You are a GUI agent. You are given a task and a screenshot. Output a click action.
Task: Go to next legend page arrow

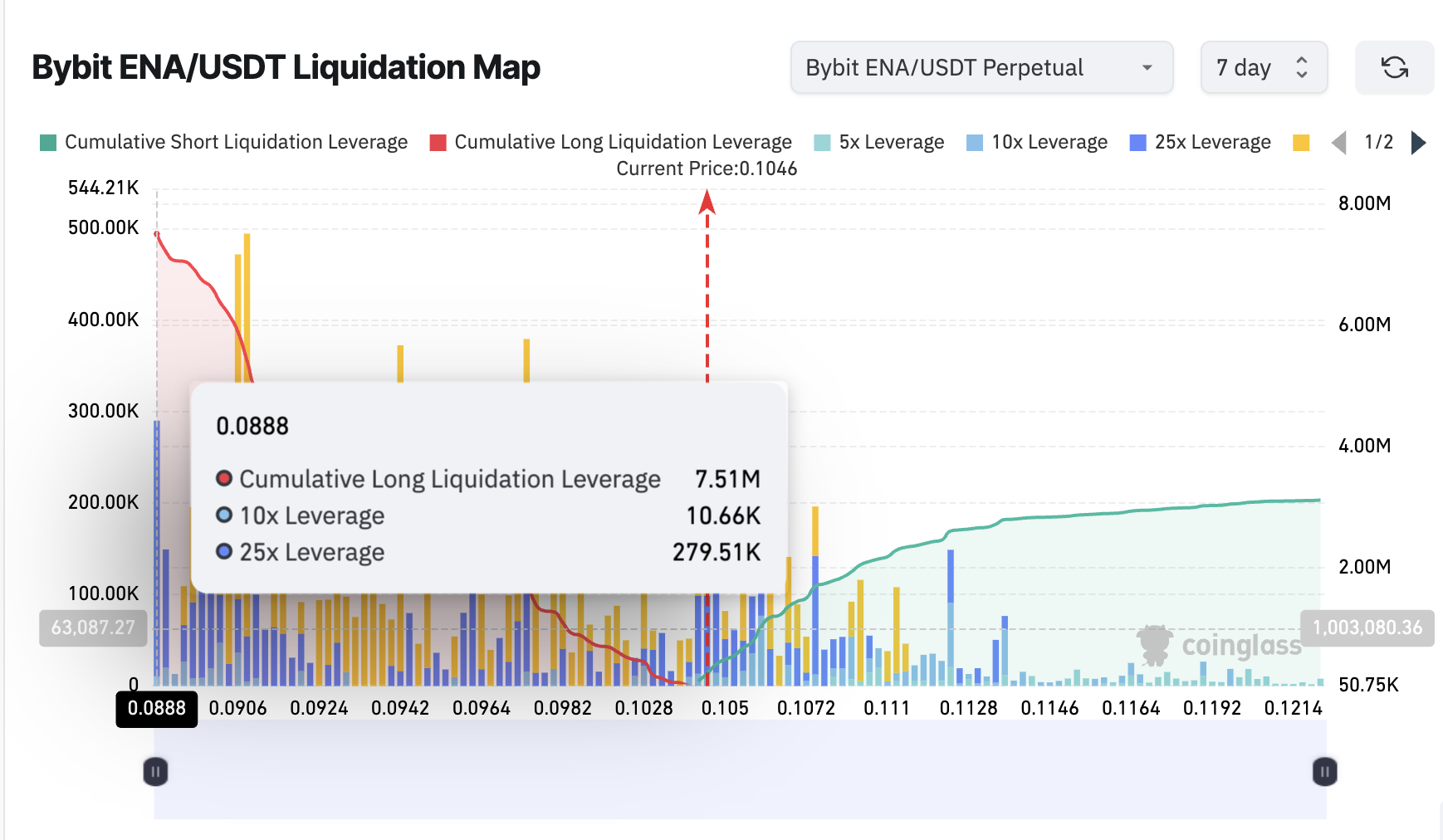click(1419, 143)
